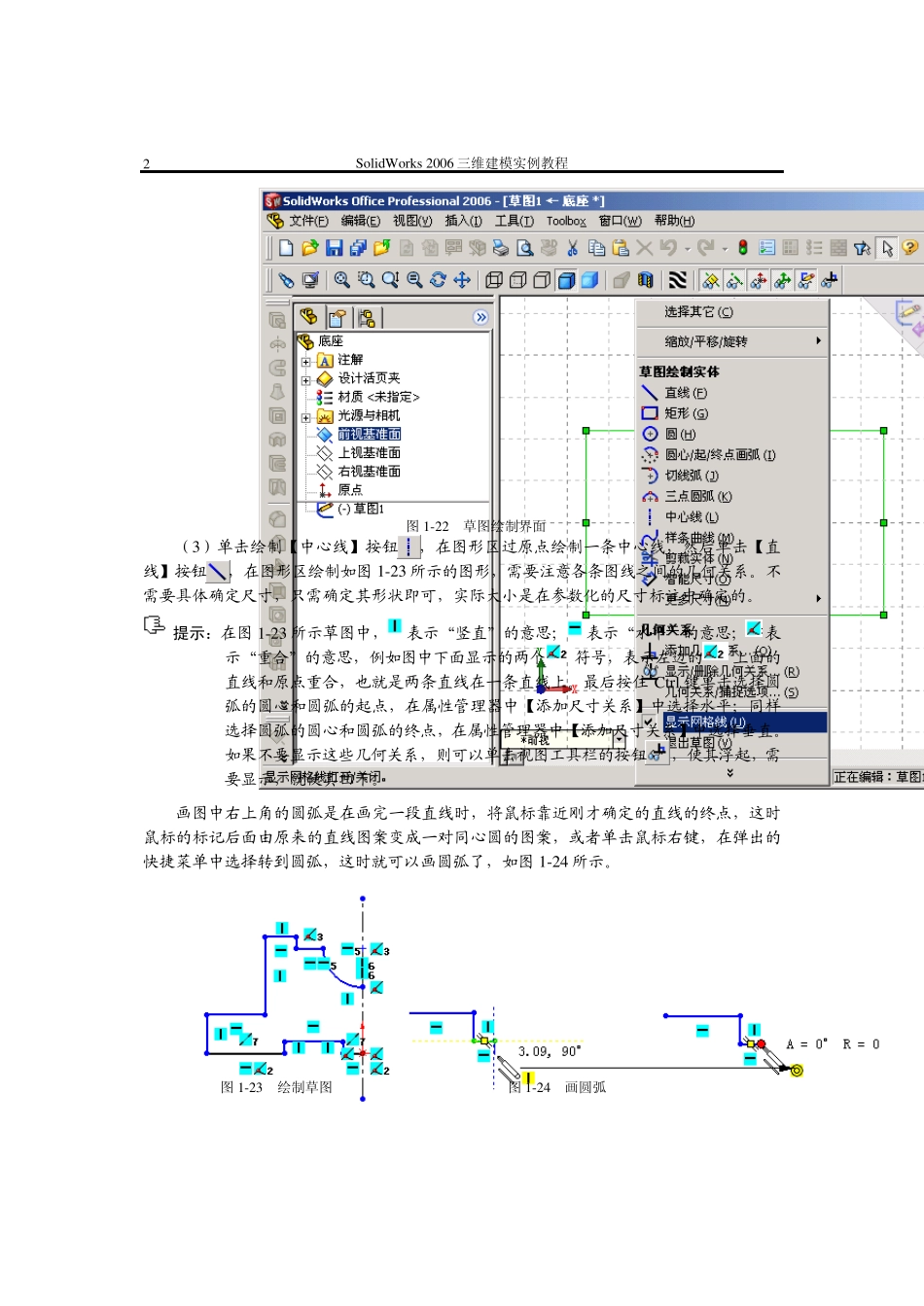Open the 视图(V) menu
This screenshot has width=924, height=1306.
pyautogui.click(x=412, y=221)
